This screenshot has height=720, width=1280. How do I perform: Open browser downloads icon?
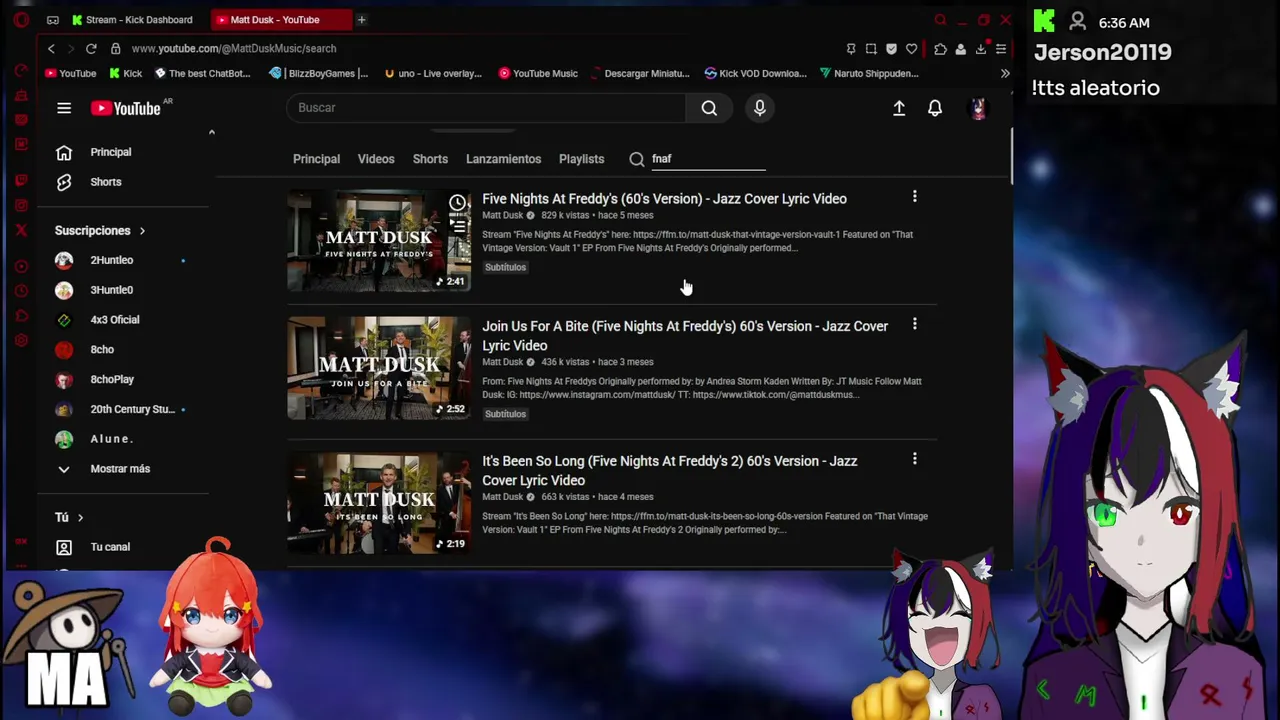point(981,49)
